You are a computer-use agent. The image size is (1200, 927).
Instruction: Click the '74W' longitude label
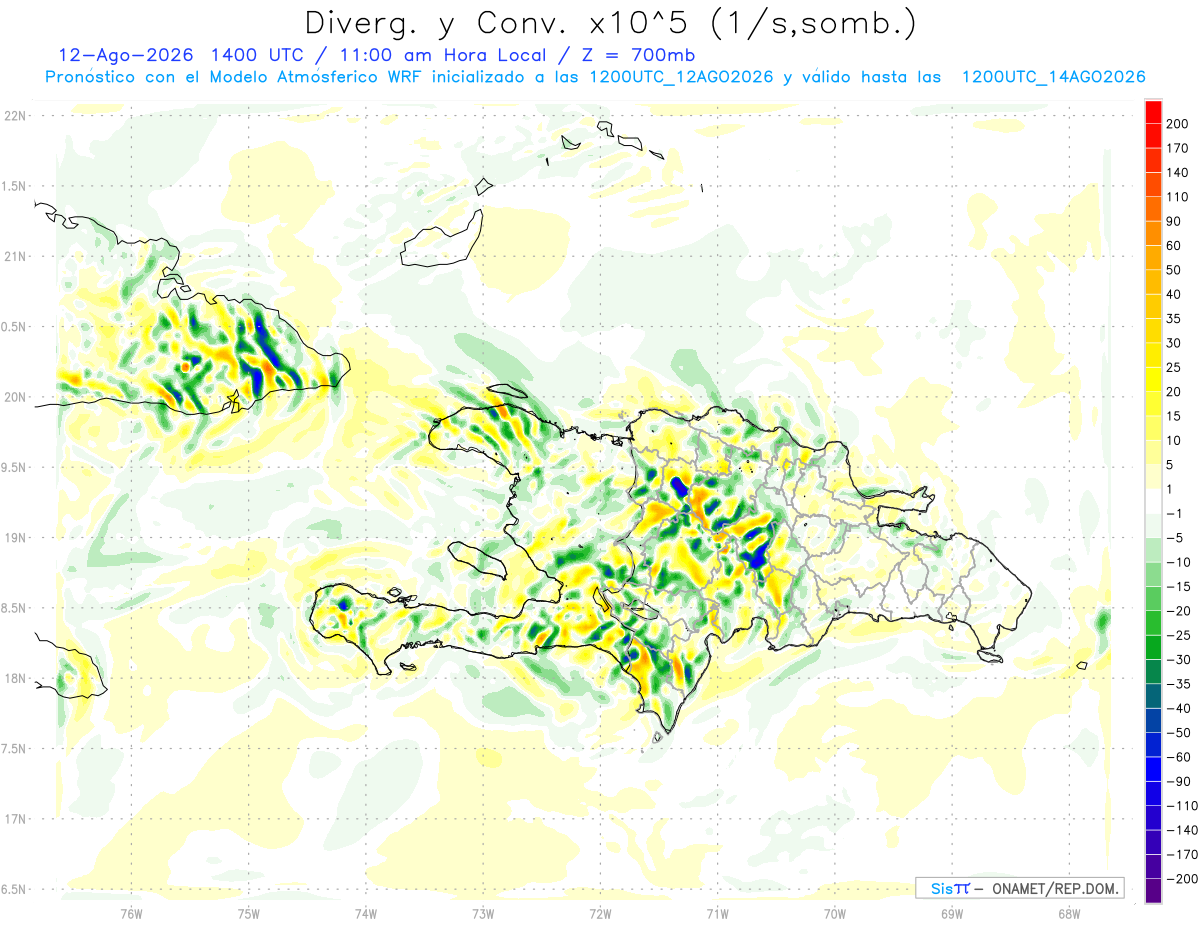pos(365,914)
